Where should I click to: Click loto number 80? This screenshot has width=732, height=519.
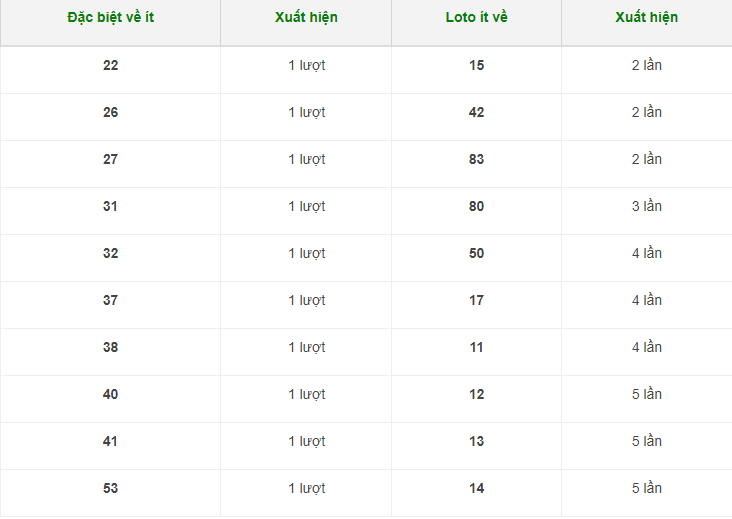[476, 206]
